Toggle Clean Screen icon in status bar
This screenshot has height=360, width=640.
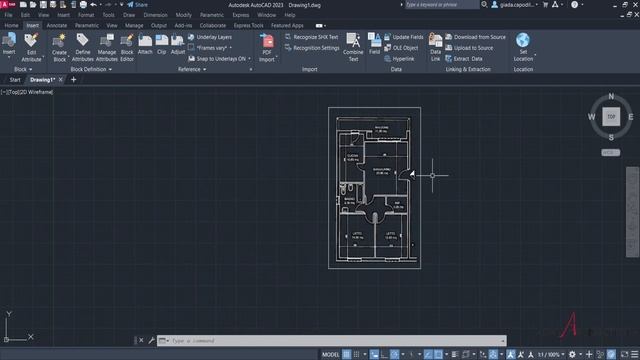[624, 355]
